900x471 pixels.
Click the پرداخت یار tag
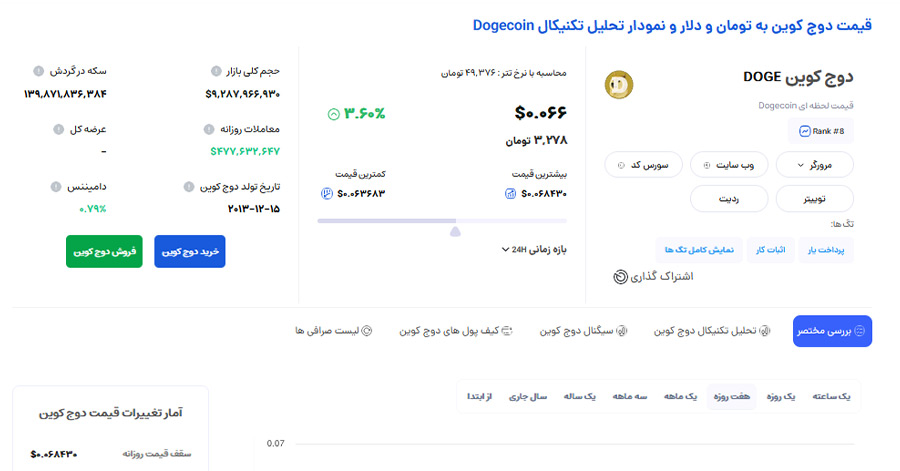pos(826,250)
